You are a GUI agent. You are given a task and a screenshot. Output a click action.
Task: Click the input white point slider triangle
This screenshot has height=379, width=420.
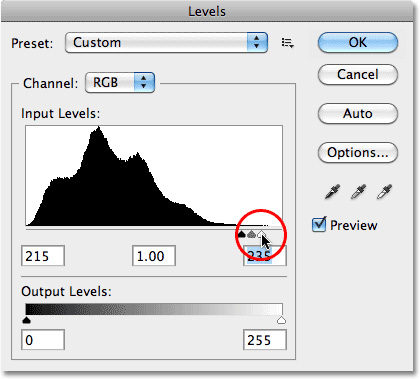[261, 234]
